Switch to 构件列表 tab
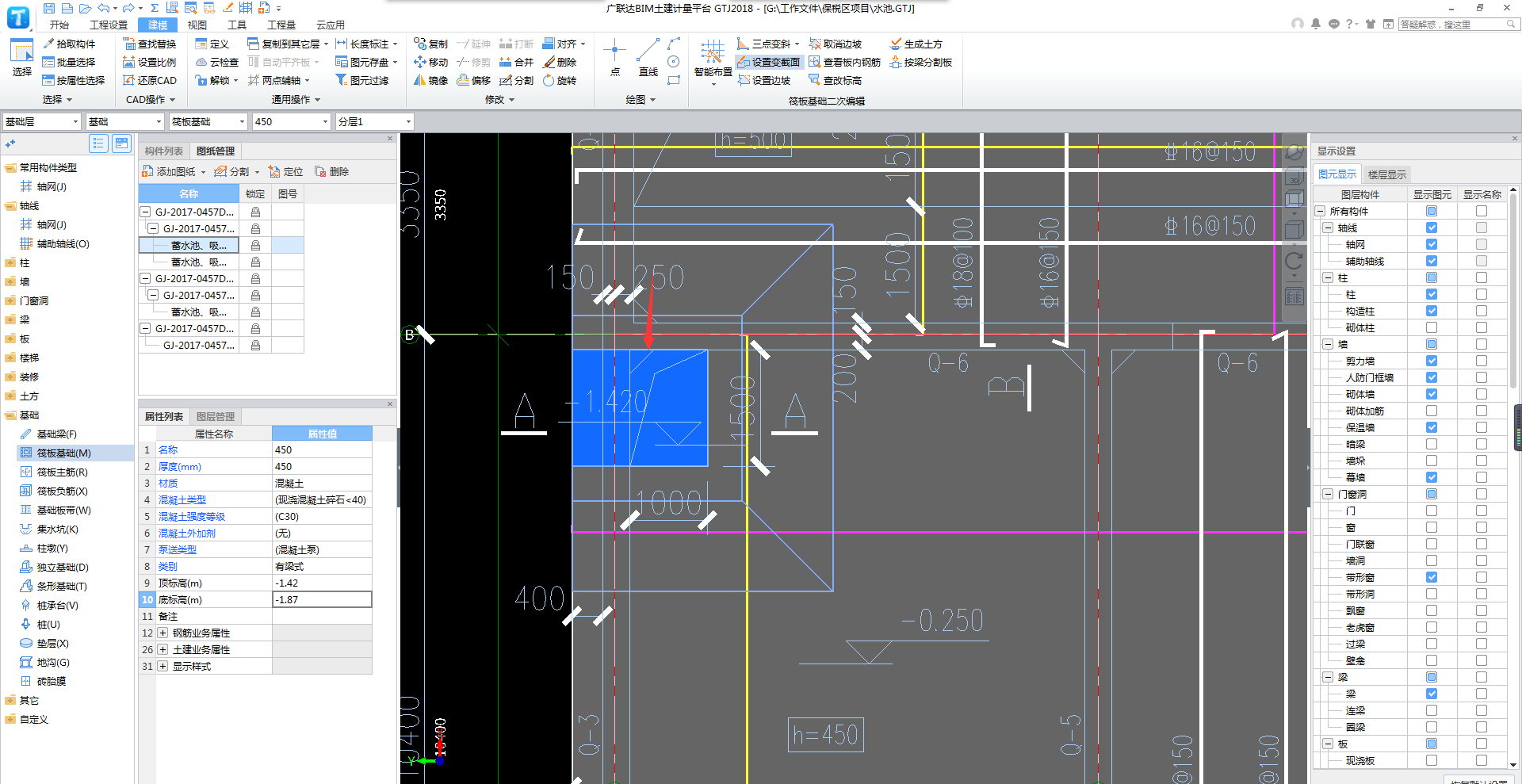1522x784 pixels. coord(164,151)
